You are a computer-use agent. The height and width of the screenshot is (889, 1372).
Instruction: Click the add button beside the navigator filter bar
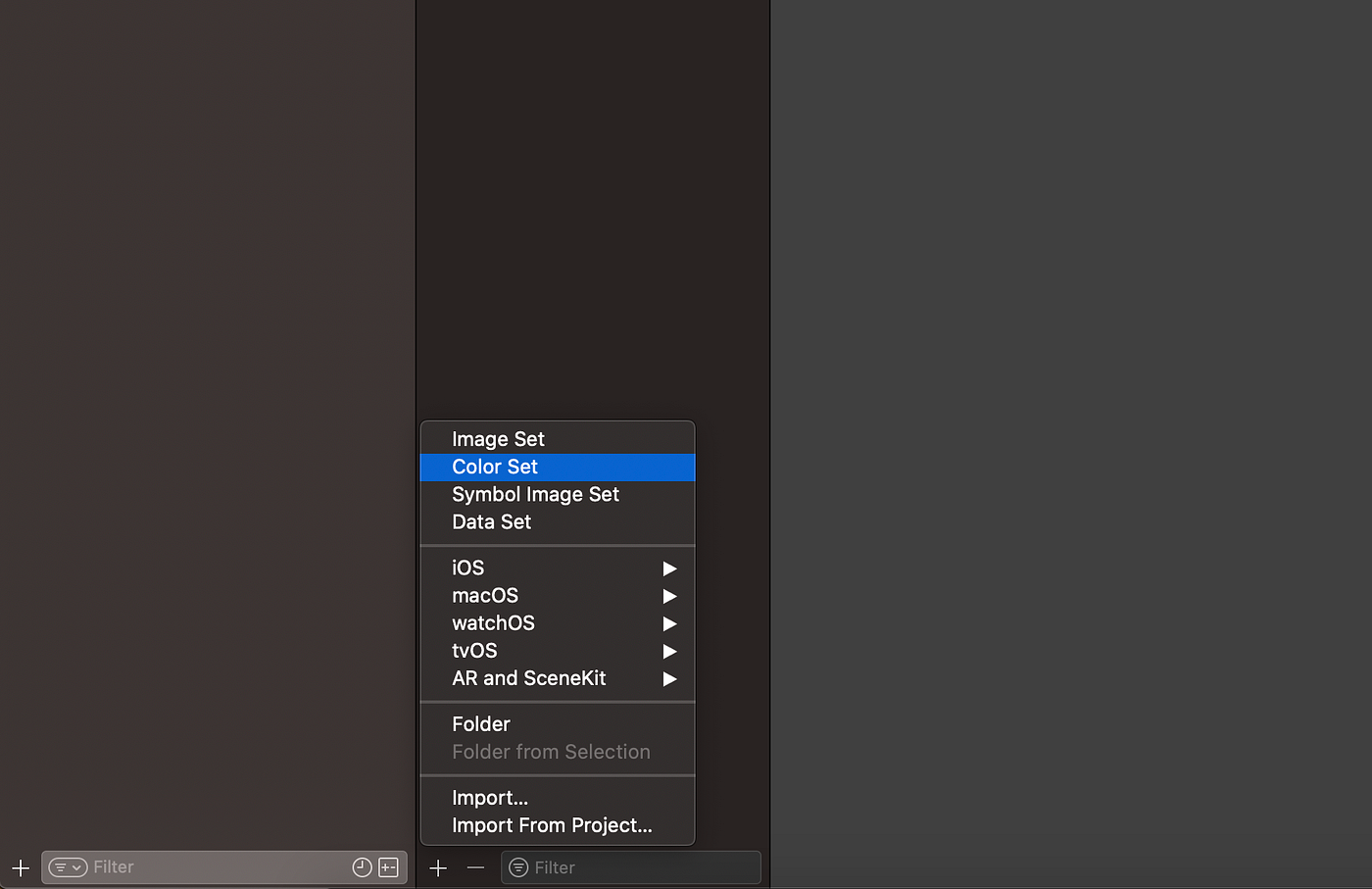pos(20,867)
